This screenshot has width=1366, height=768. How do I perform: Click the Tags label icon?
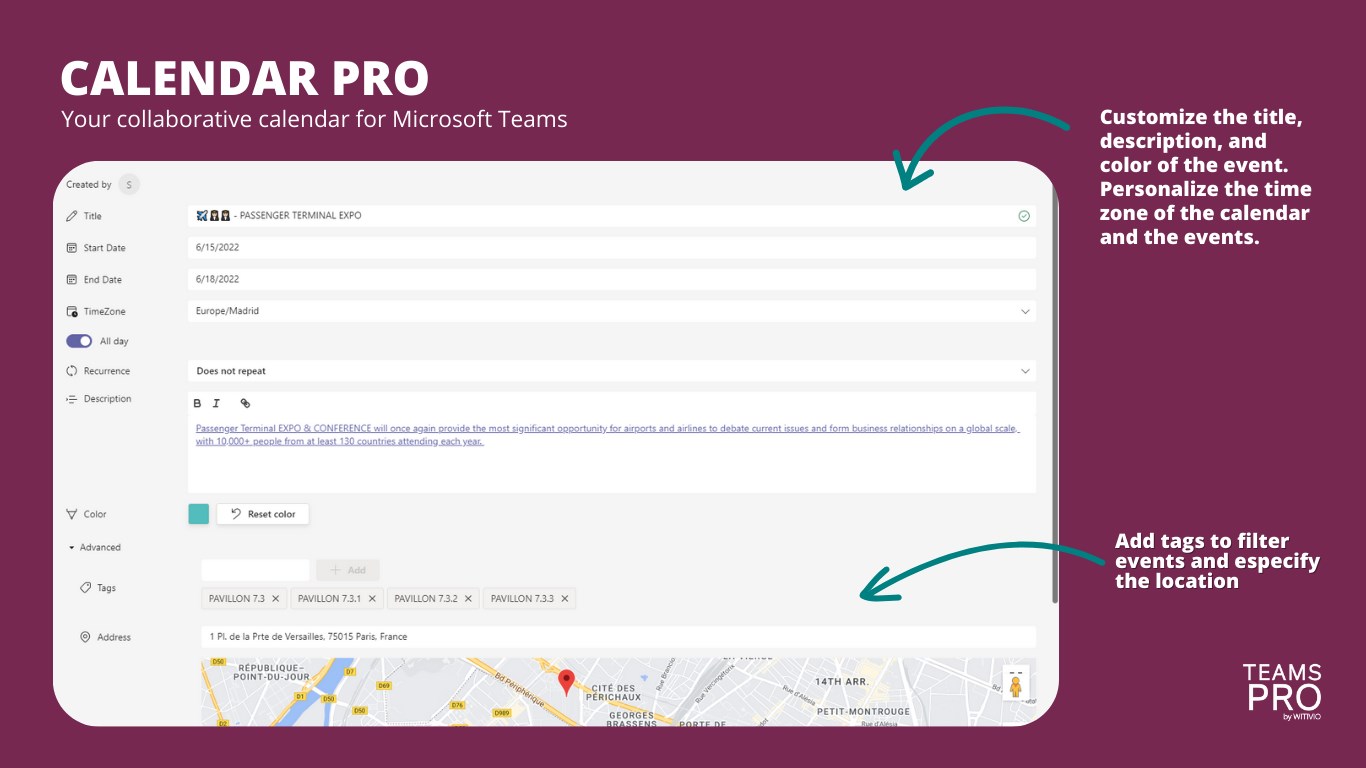[x=86, y=588]
